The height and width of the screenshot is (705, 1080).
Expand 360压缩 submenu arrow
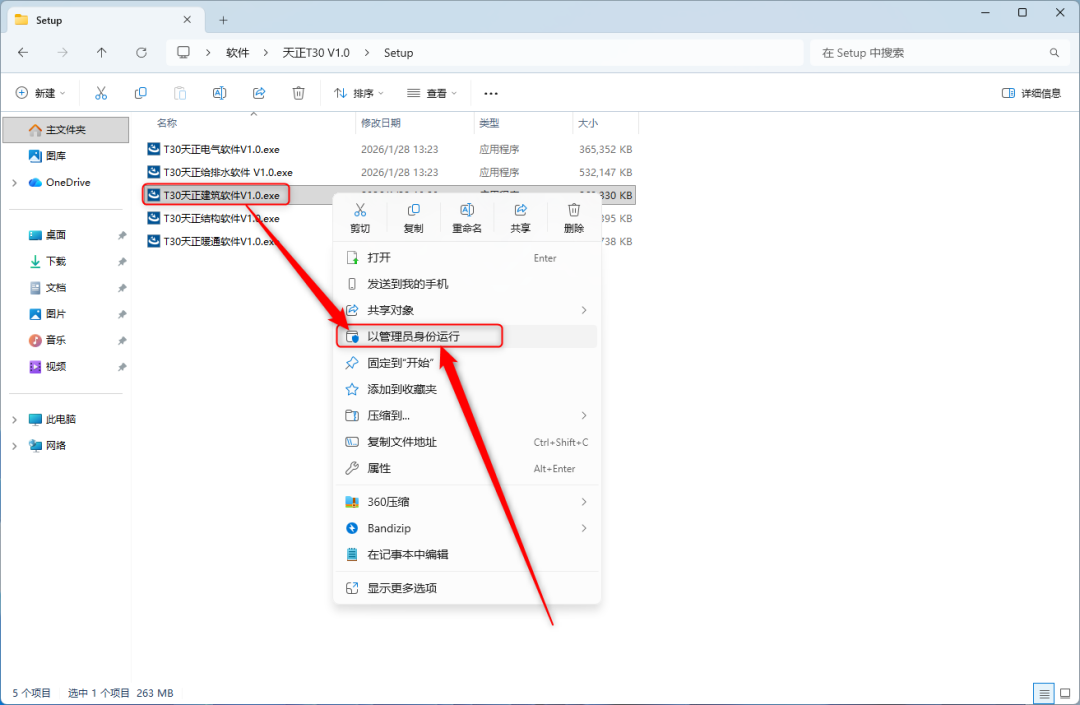pyautogui.click(x=583, y=502)
